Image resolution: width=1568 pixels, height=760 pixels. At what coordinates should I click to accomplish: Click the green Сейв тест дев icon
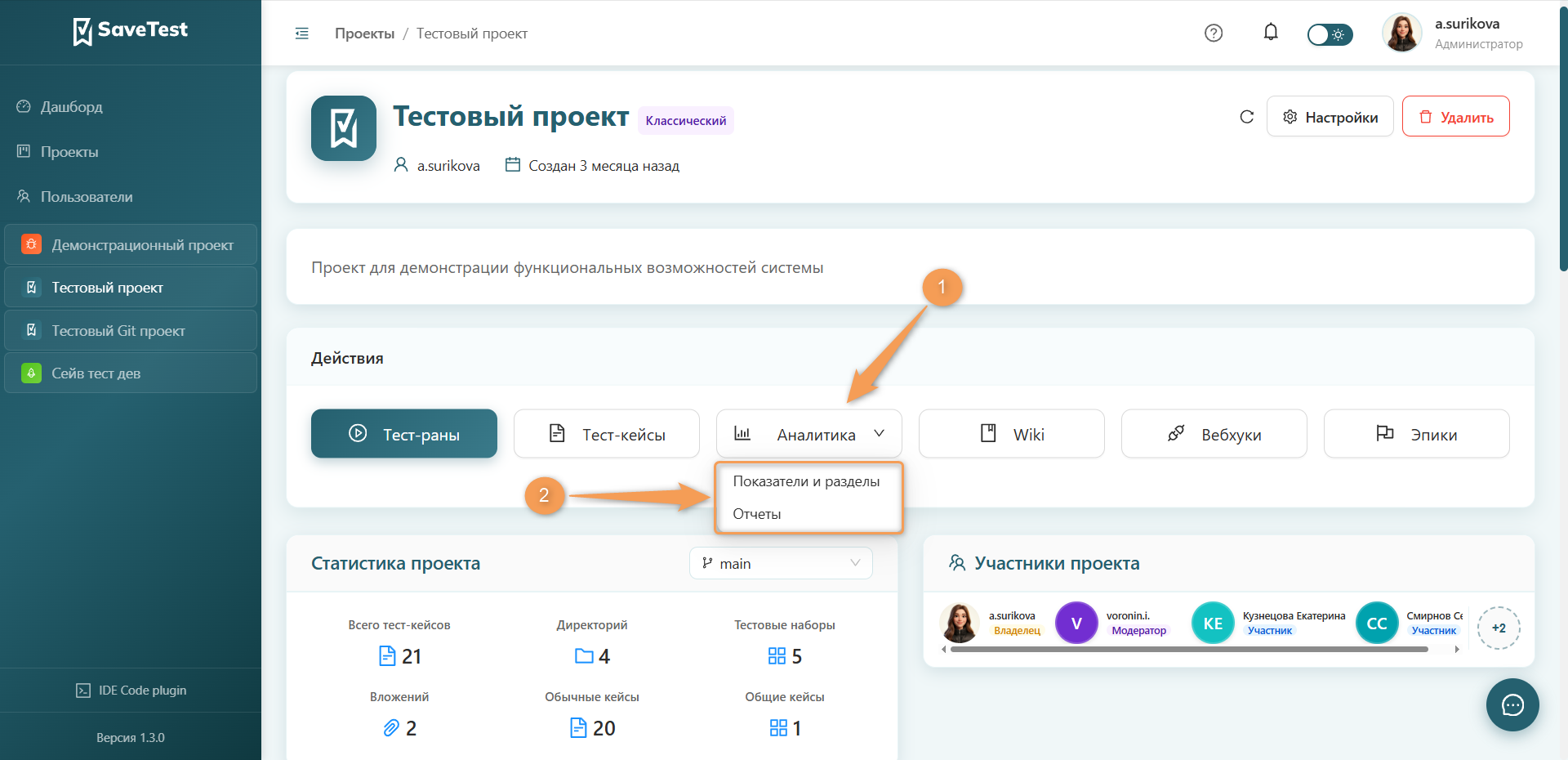(31, 373)
